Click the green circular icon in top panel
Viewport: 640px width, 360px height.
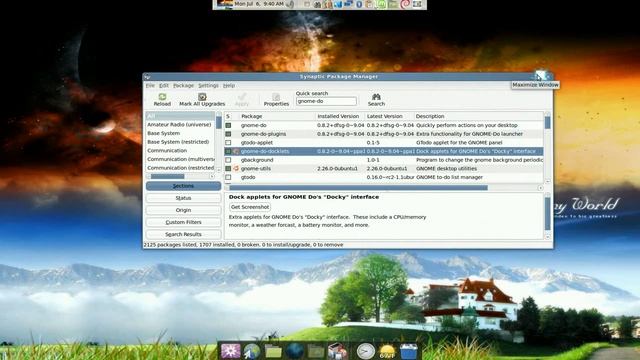pos(381,4)
